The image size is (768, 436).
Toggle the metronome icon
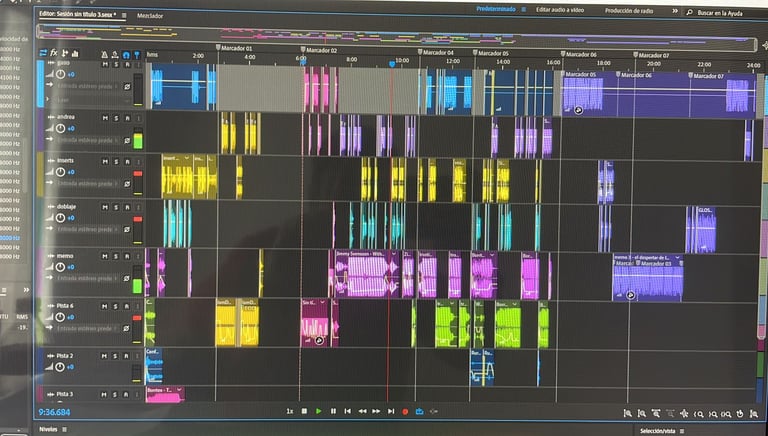[104, 54]
